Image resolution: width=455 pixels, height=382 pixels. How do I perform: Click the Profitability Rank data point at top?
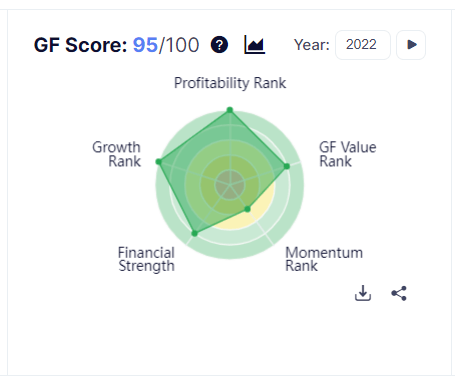tap(230, 110)
